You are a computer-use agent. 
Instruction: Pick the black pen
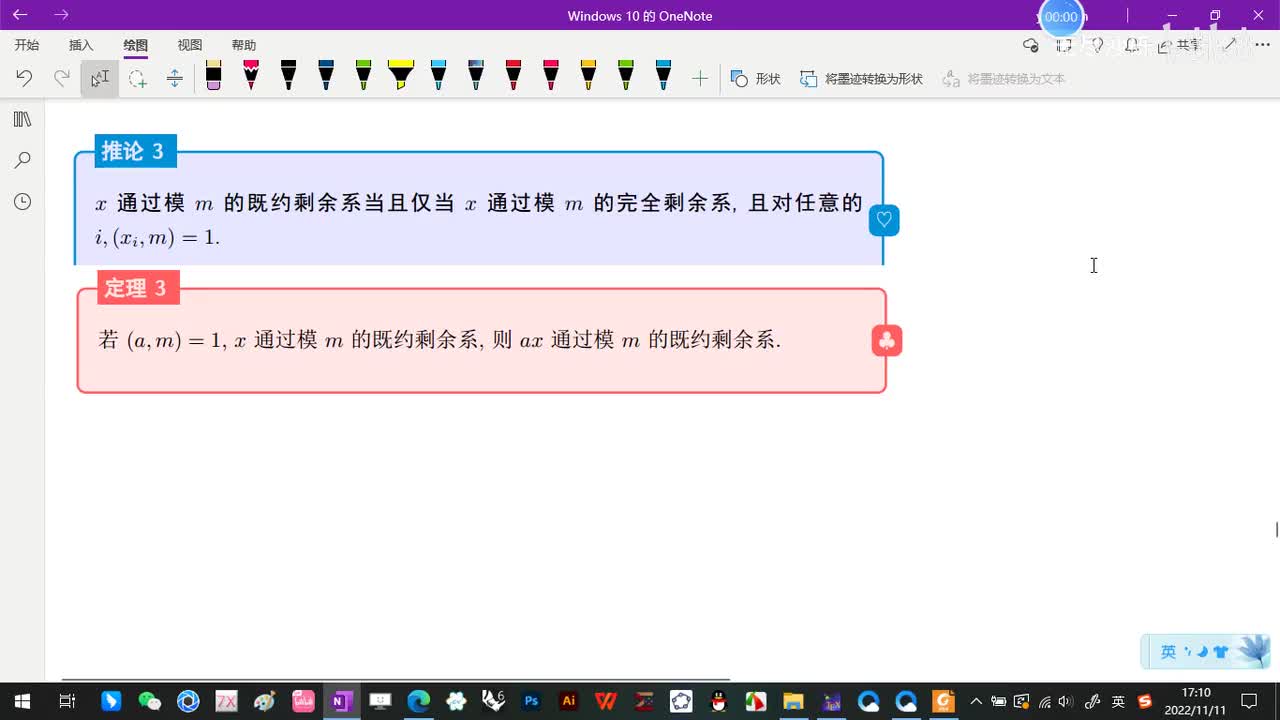[x=288, y=76]
